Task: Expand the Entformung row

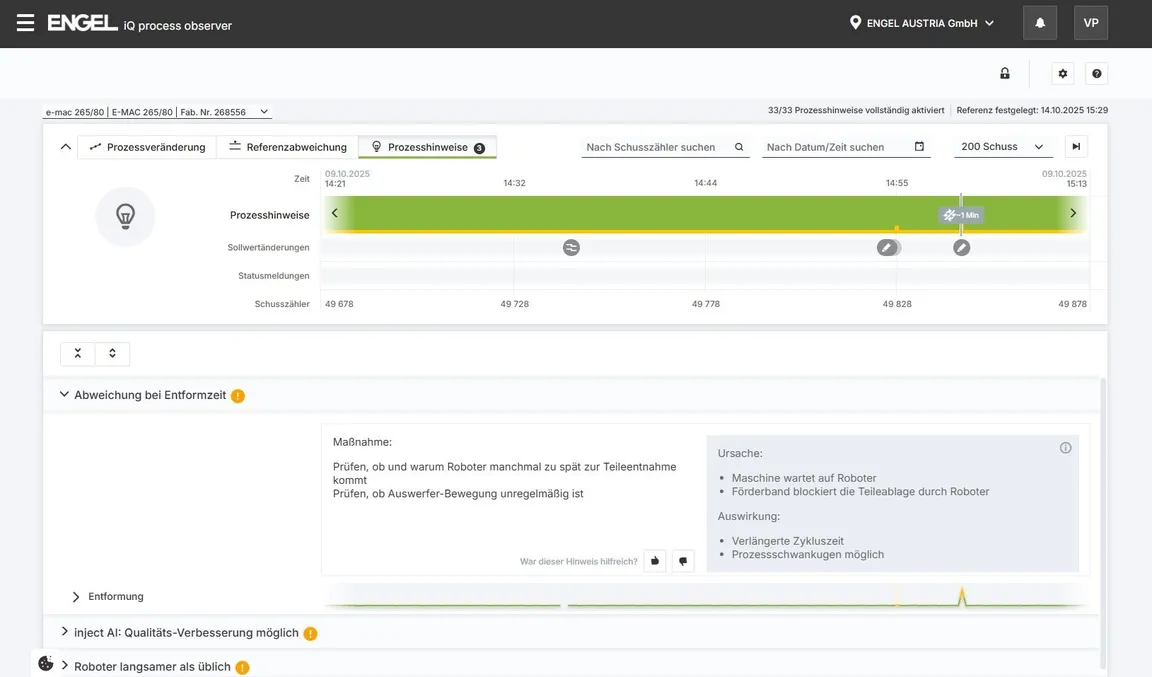Action: (76, 597)
